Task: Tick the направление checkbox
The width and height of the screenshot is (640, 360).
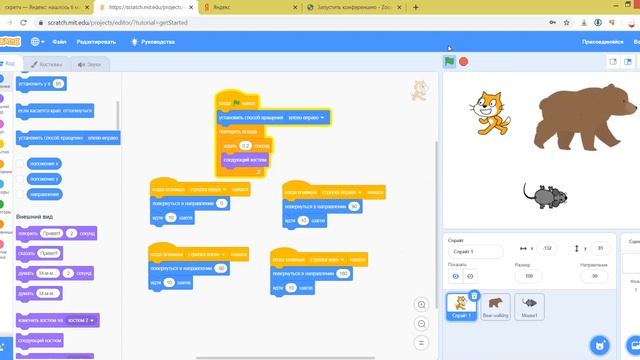Action: coord(20,194)
